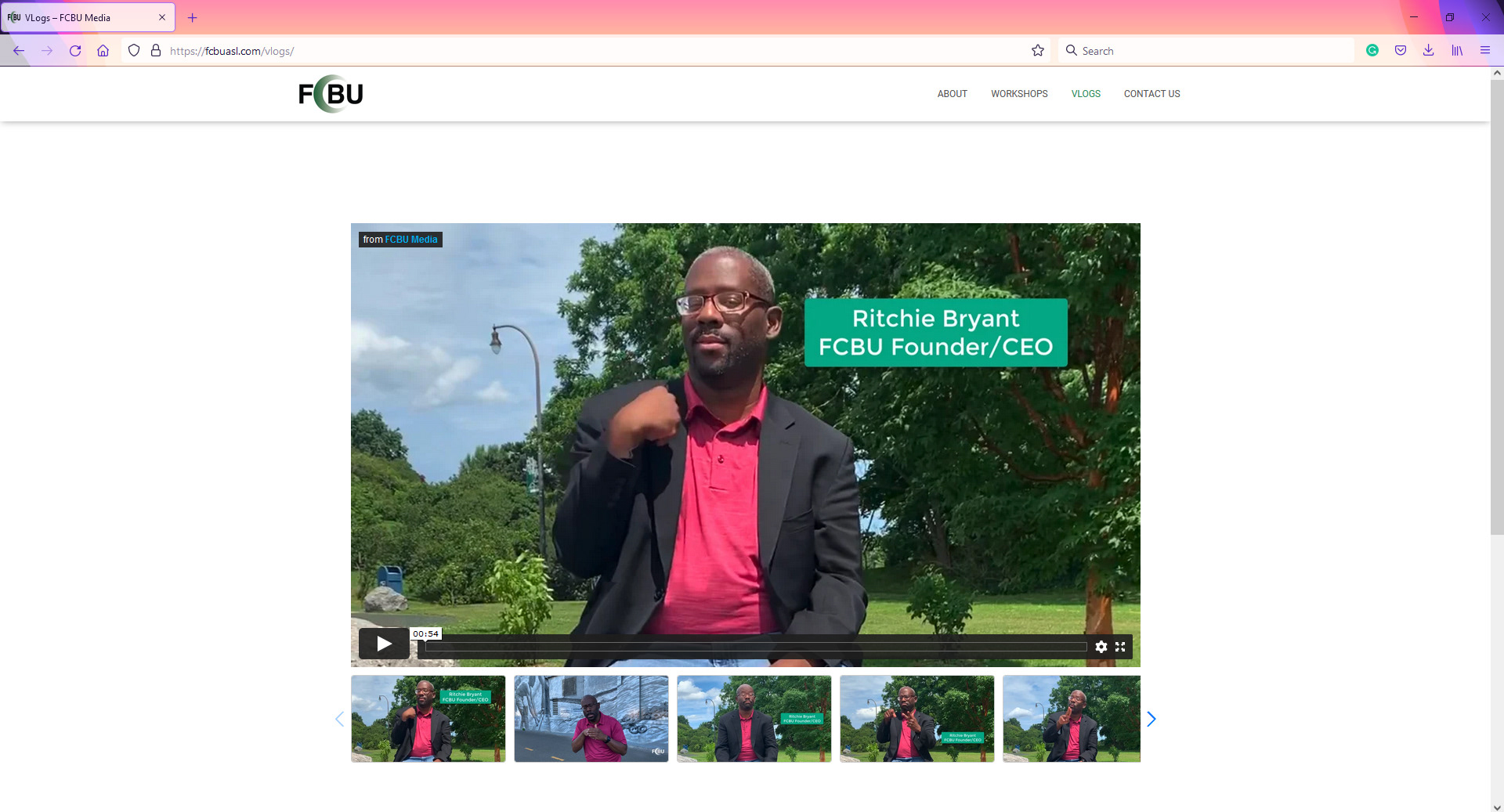The width and height of the screenshot is (1504, 812).
Task: Click the browser Search field
Action: click(1206, 51)
